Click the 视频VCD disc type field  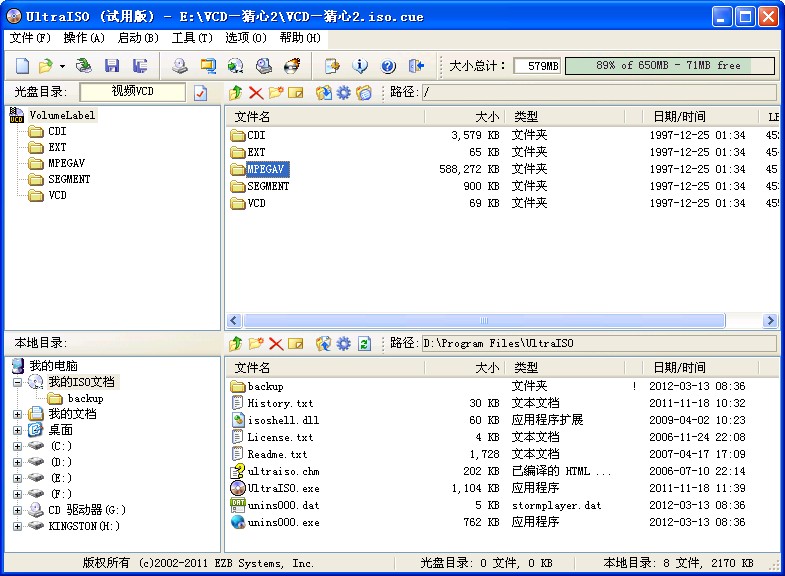(132, 92)
